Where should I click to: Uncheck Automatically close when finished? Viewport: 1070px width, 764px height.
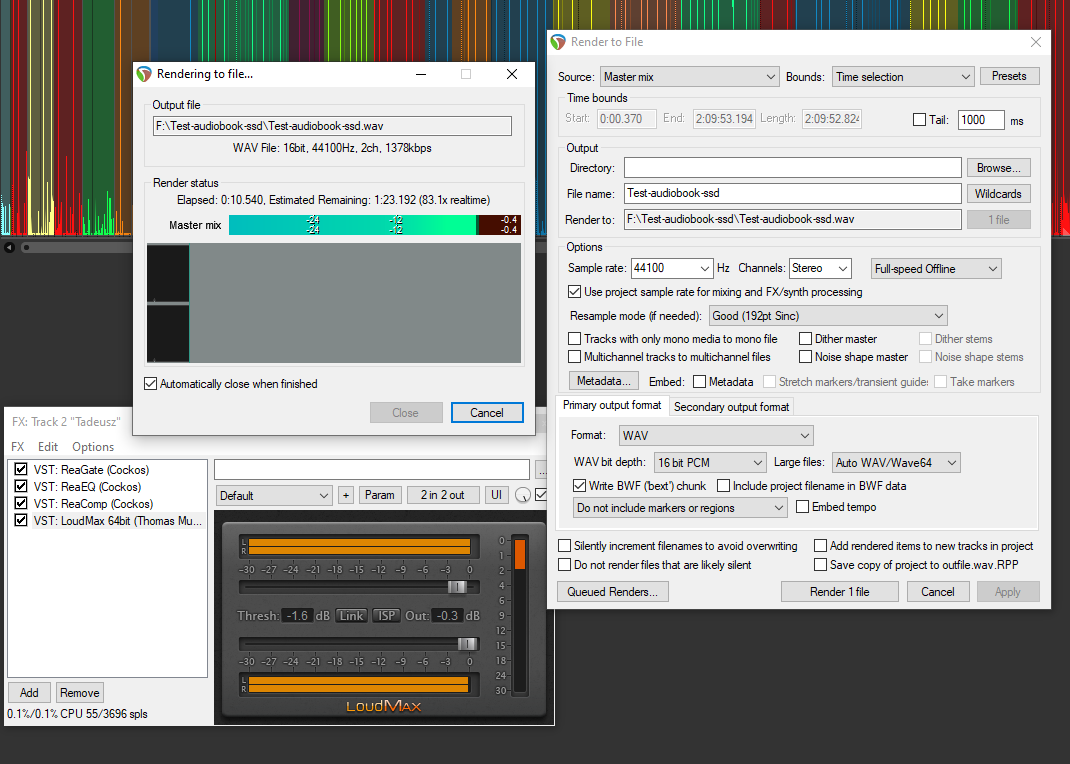pyautogui.click(x=151, y=383)
